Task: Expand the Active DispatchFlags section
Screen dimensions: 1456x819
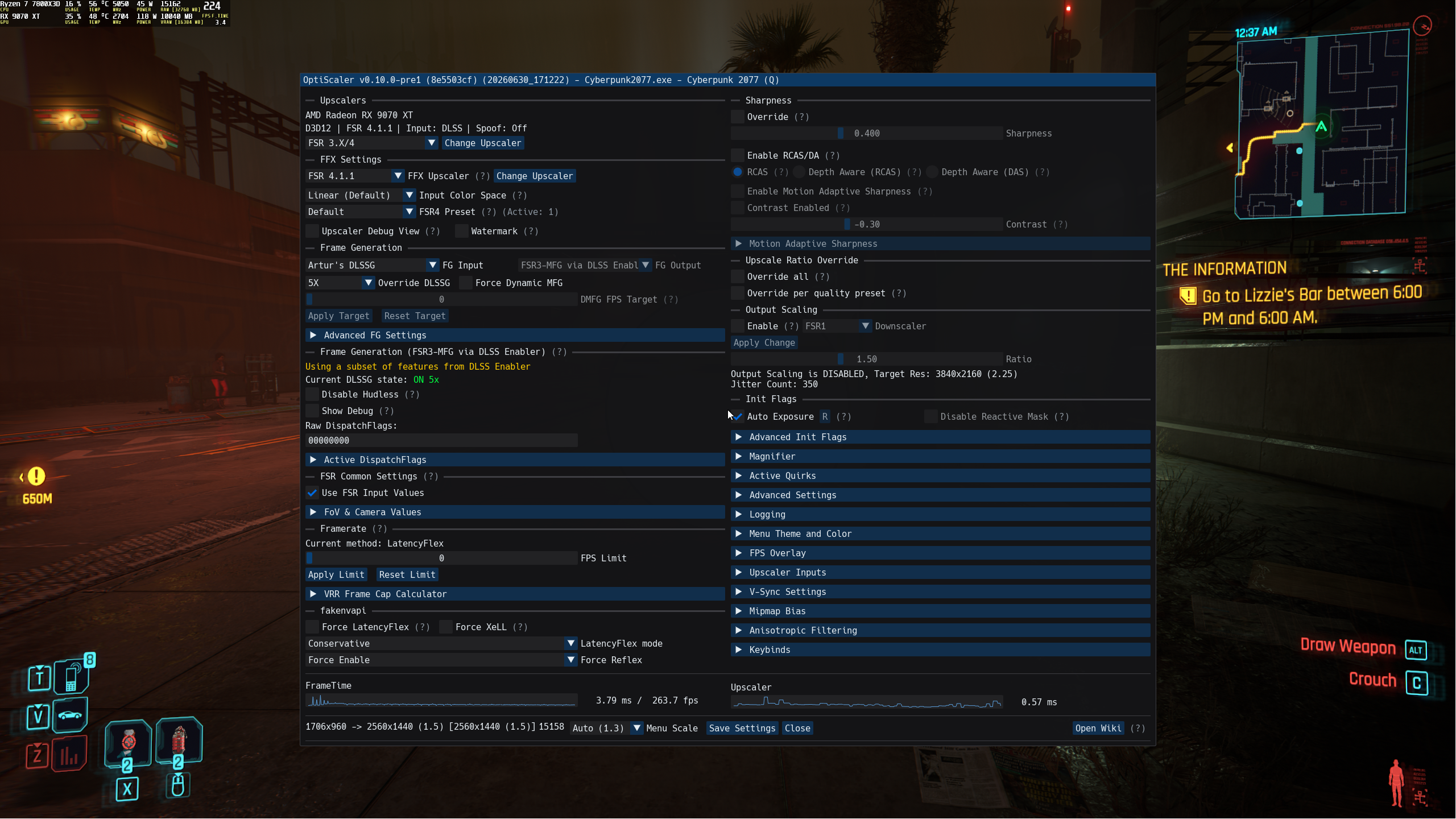Action: coord(515,460)
